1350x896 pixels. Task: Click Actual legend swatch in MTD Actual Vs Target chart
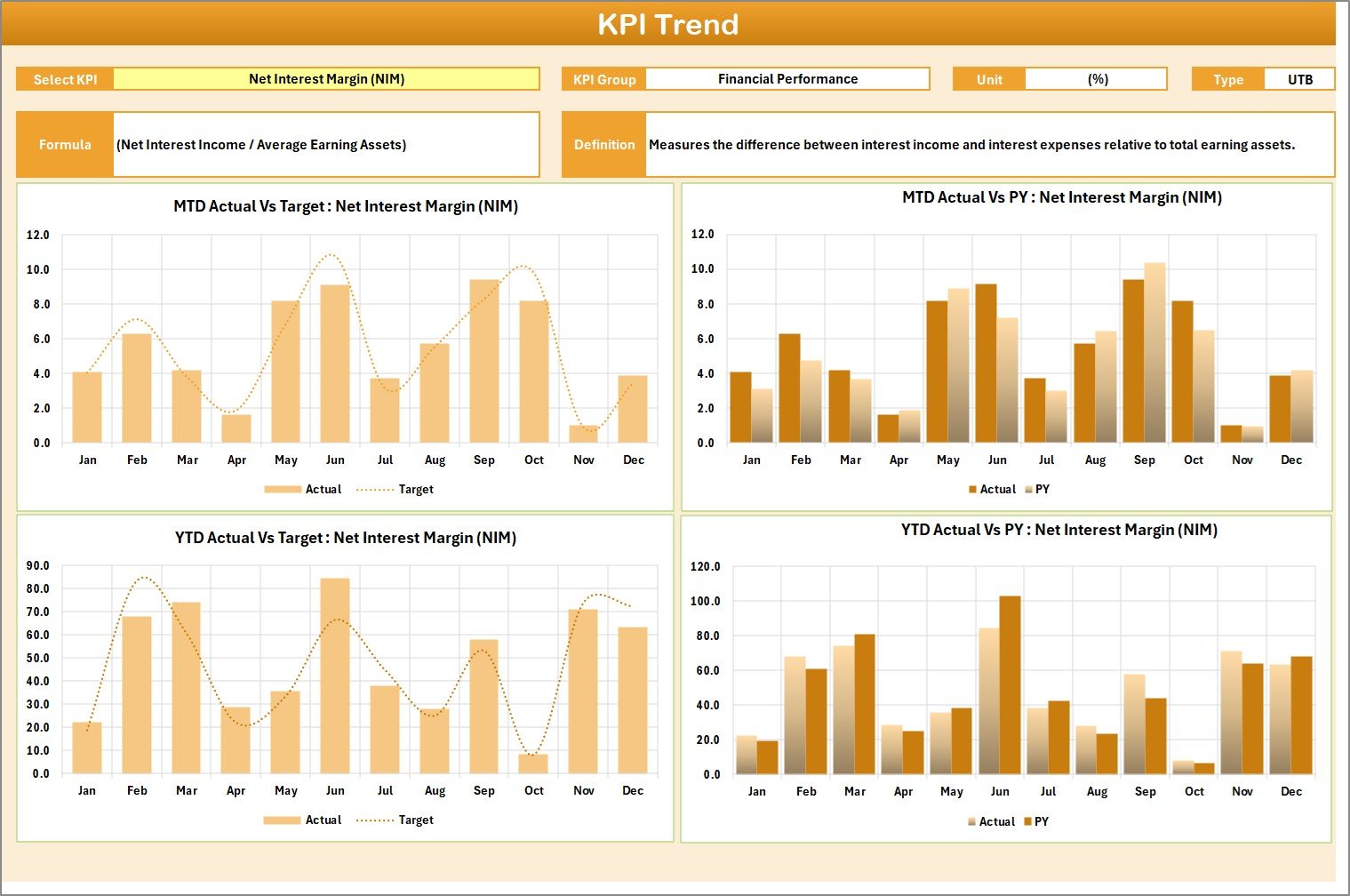[283, 490]
